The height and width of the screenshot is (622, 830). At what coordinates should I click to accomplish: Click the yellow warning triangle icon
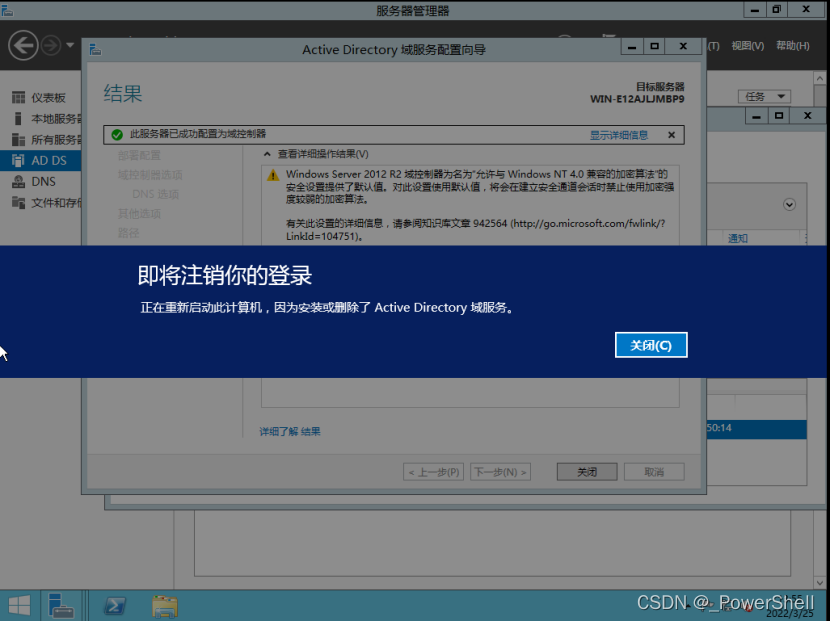point(273,175)
